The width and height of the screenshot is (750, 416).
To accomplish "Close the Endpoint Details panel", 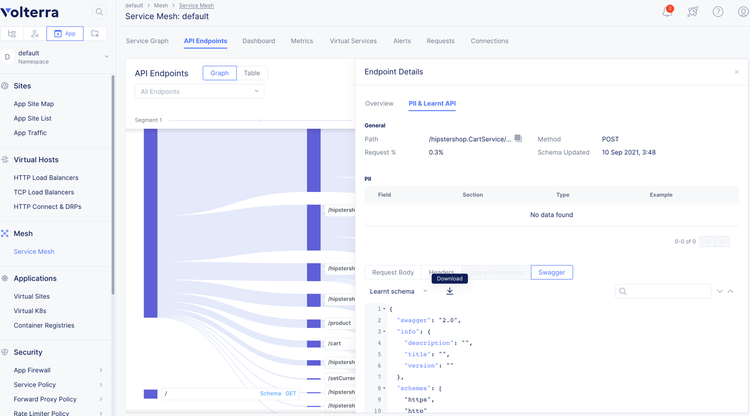I will click(736, 72).
